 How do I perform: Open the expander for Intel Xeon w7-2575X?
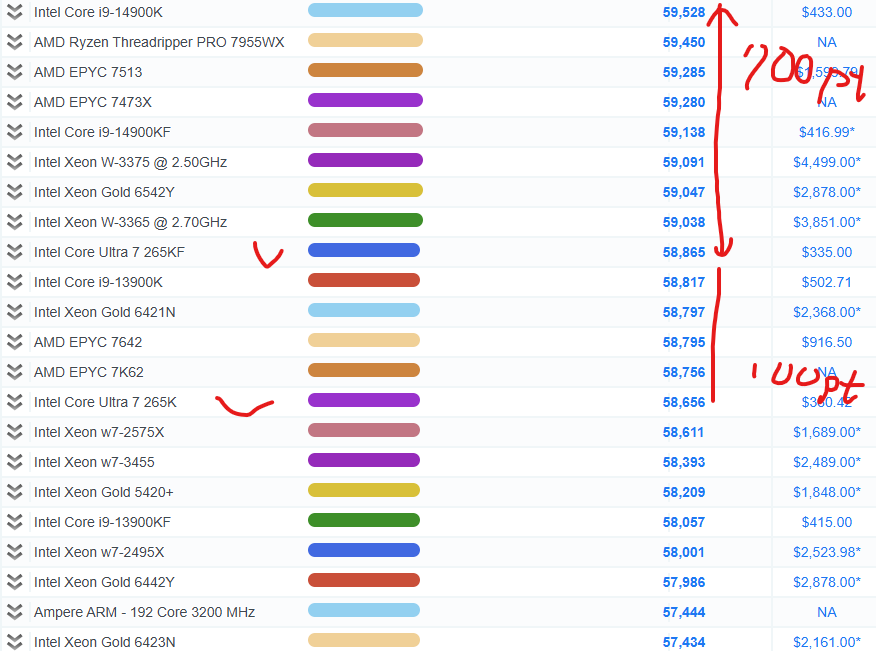tap(15, 432)
